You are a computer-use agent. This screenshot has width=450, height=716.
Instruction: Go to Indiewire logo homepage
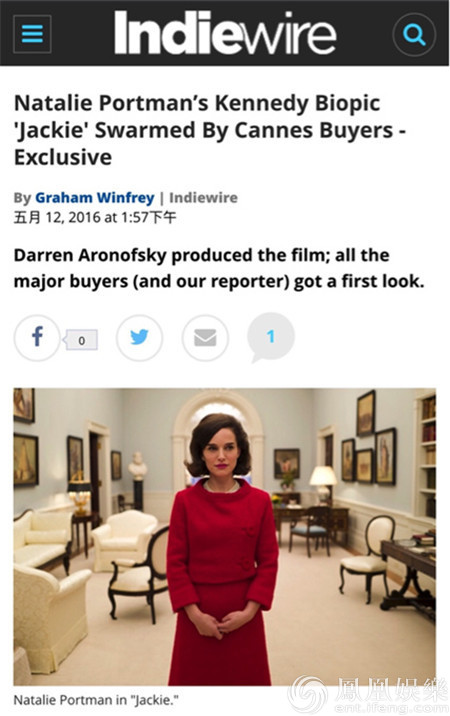point(225,33)
